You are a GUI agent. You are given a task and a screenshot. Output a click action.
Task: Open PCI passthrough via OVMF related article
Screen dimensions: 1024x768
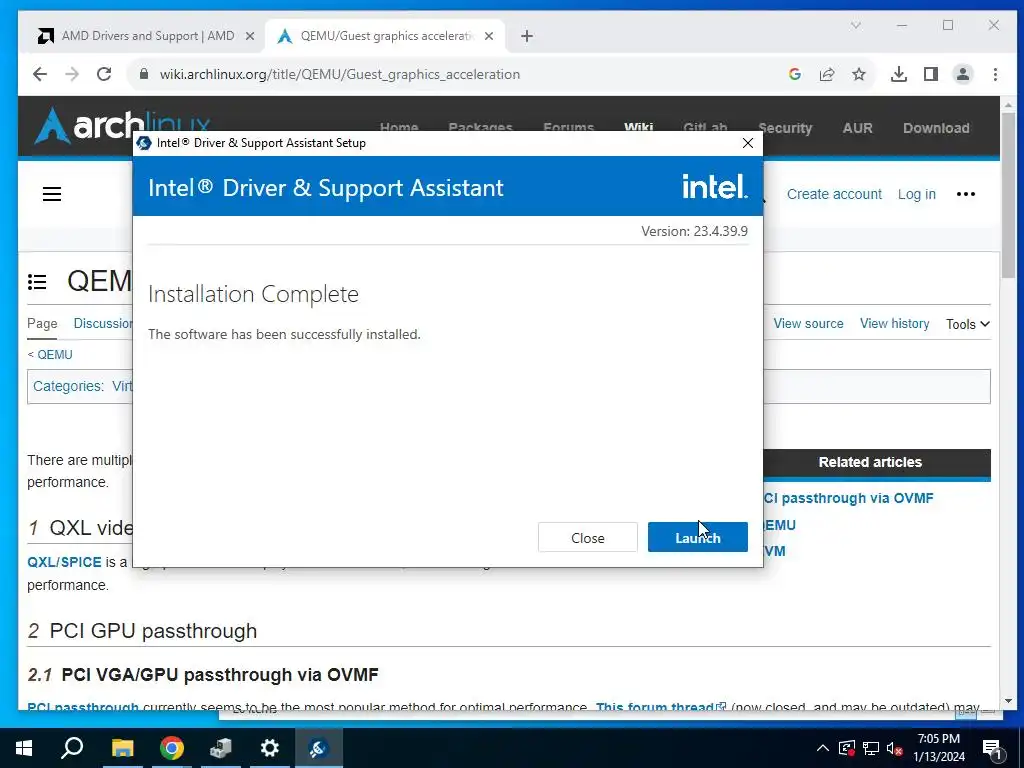pos(848,498)
